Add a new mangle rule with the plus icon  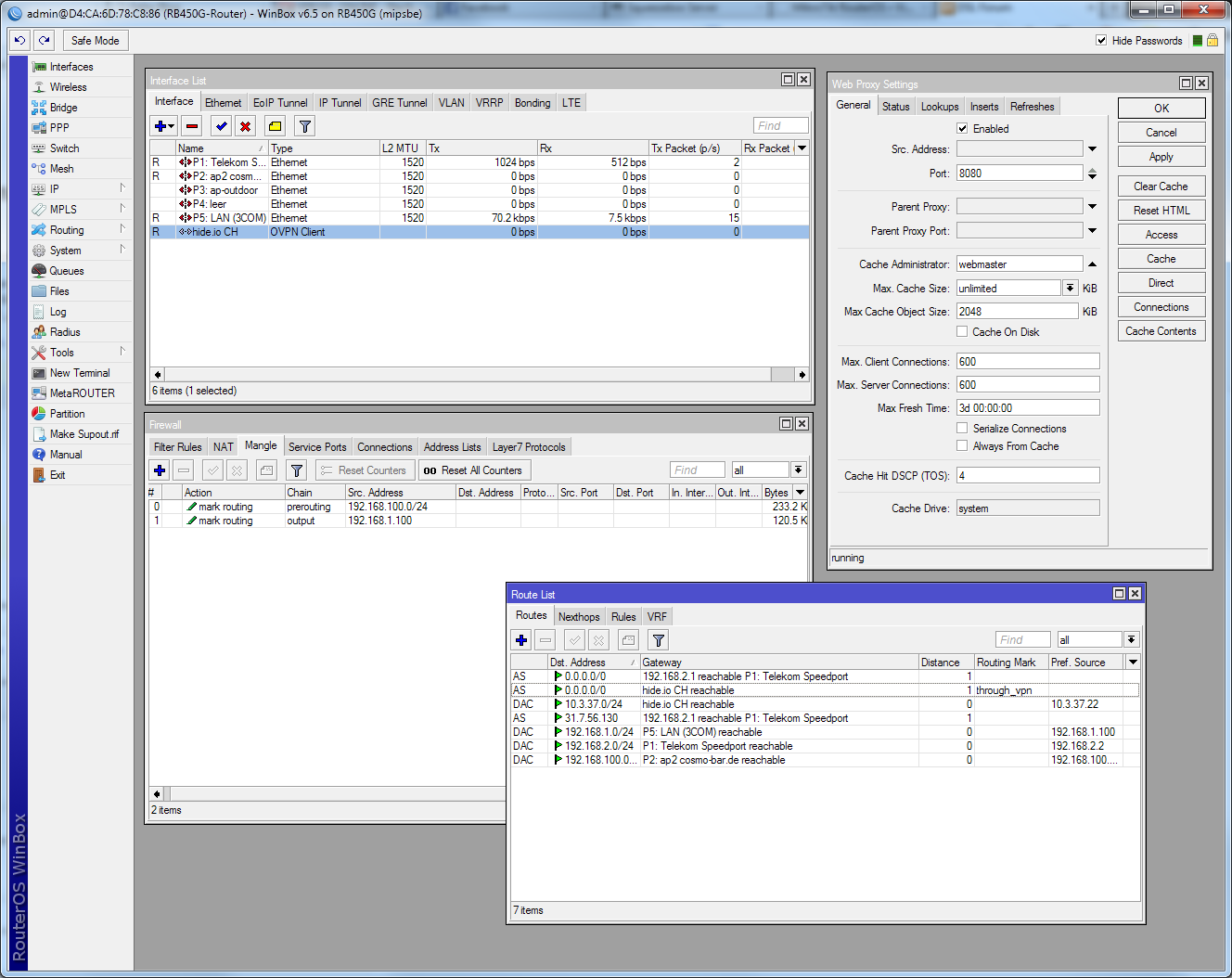[159, 470]
